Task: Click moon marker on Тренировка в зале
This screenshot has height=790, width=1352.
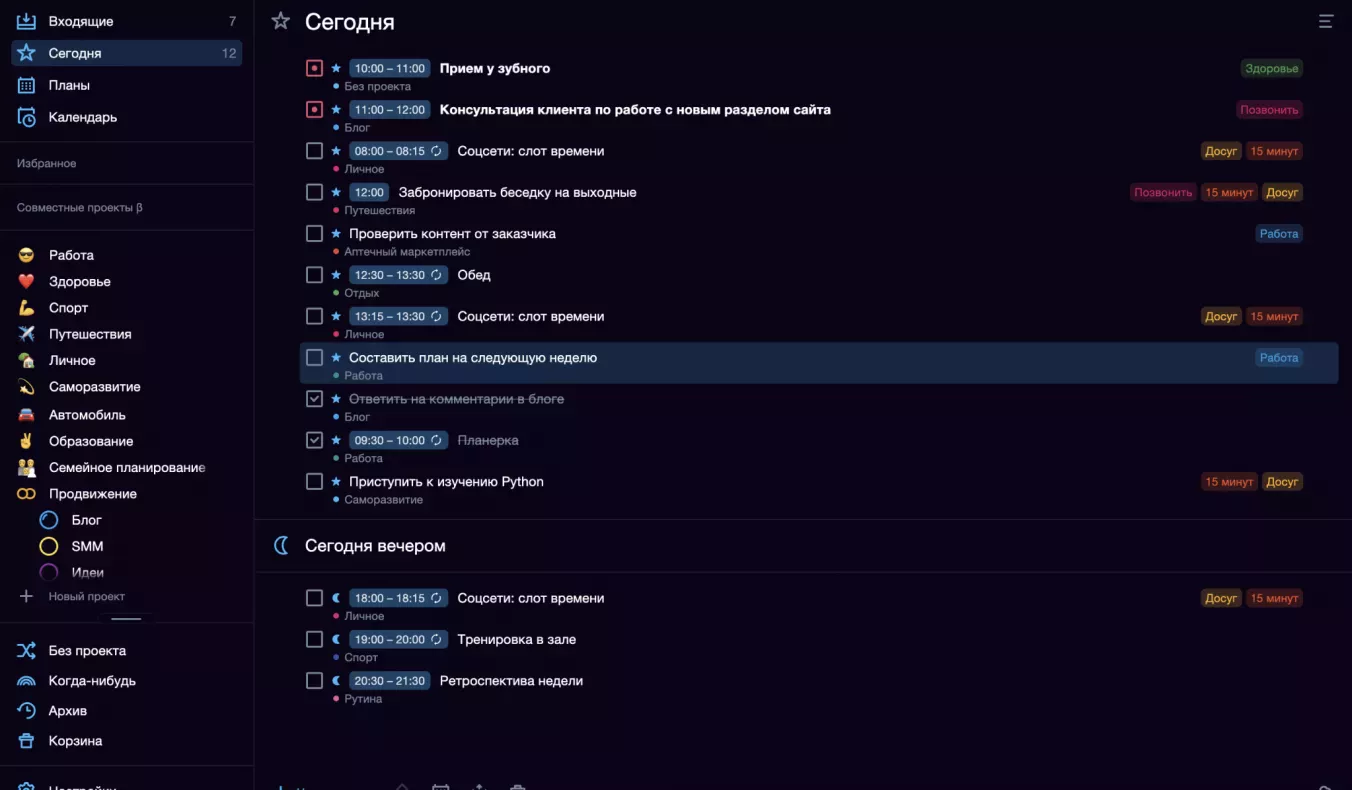Action: coord(336,639)
